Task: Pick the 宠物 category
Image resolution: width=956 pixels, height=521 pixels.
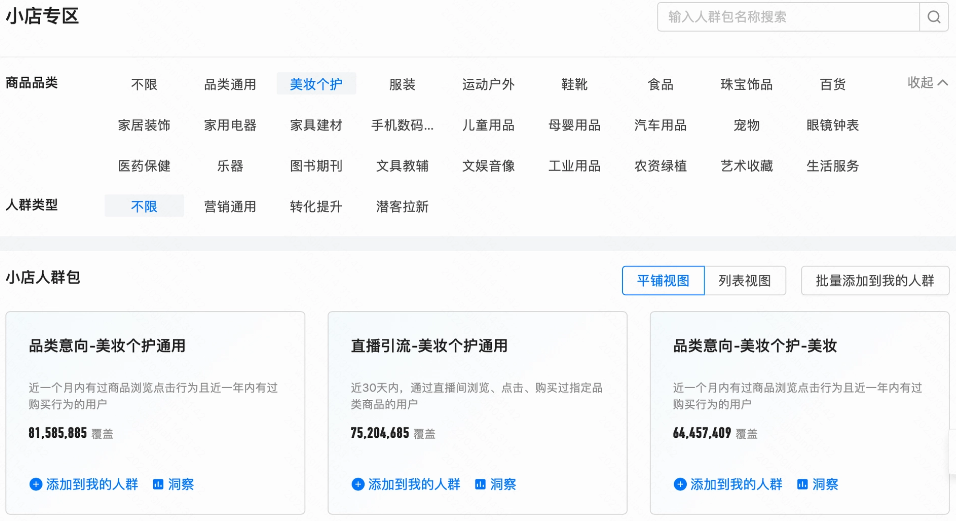Action: click(746, 125)
